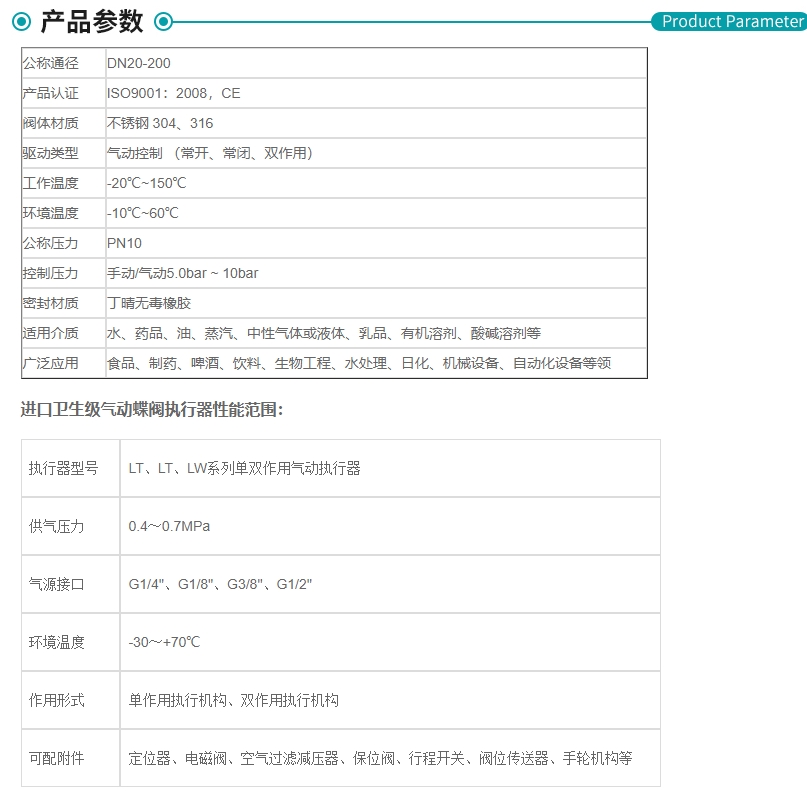Viewport: 807px width, 791px height.
Task: Select the 单作用执行机构、双作用执行机构 value
Action: point(234,700)
